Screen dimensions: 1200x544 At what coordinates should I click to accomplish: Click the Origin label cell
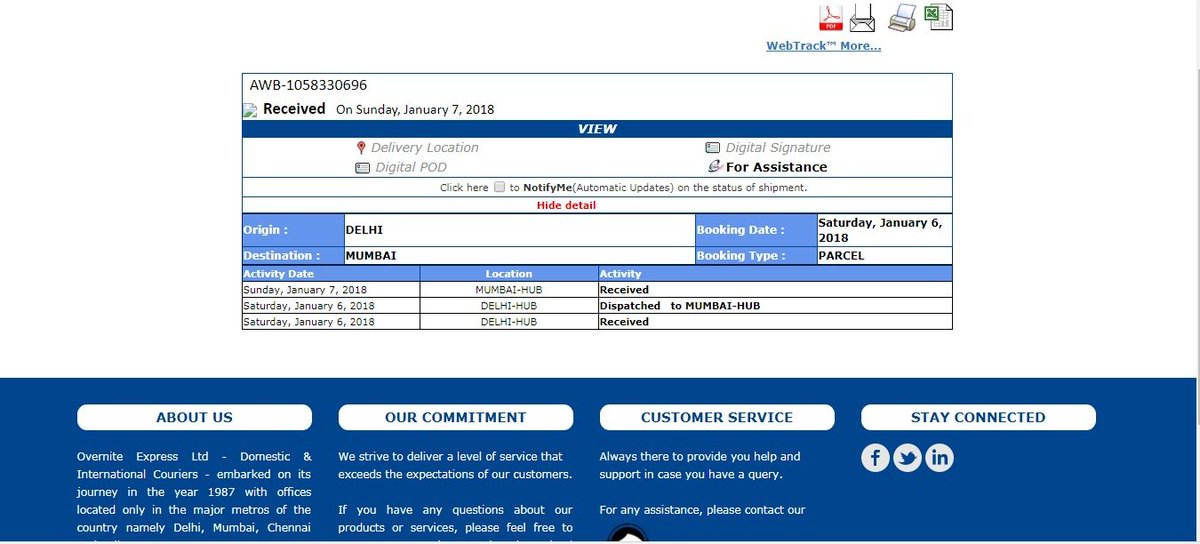click(x=293, y=230)
